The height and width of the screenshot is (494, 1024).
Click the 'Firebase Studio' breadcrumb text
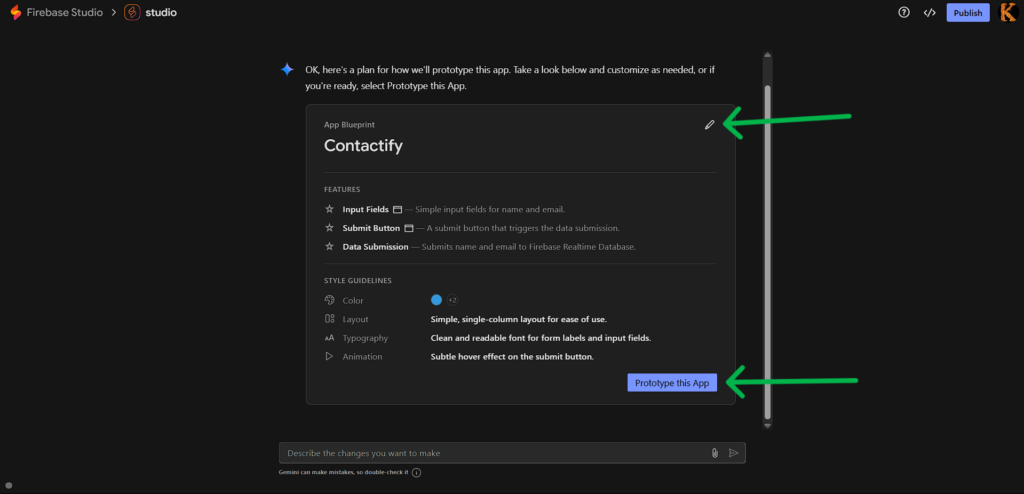click(65, 12)
